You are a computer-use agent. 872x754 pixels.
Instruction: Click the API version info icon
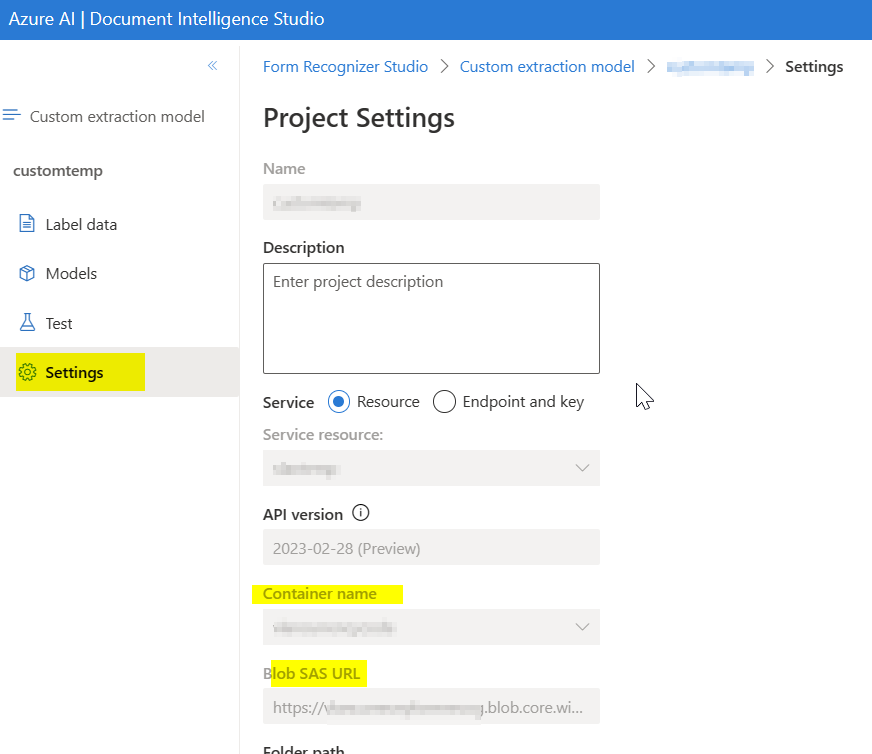tap(360, 512)
